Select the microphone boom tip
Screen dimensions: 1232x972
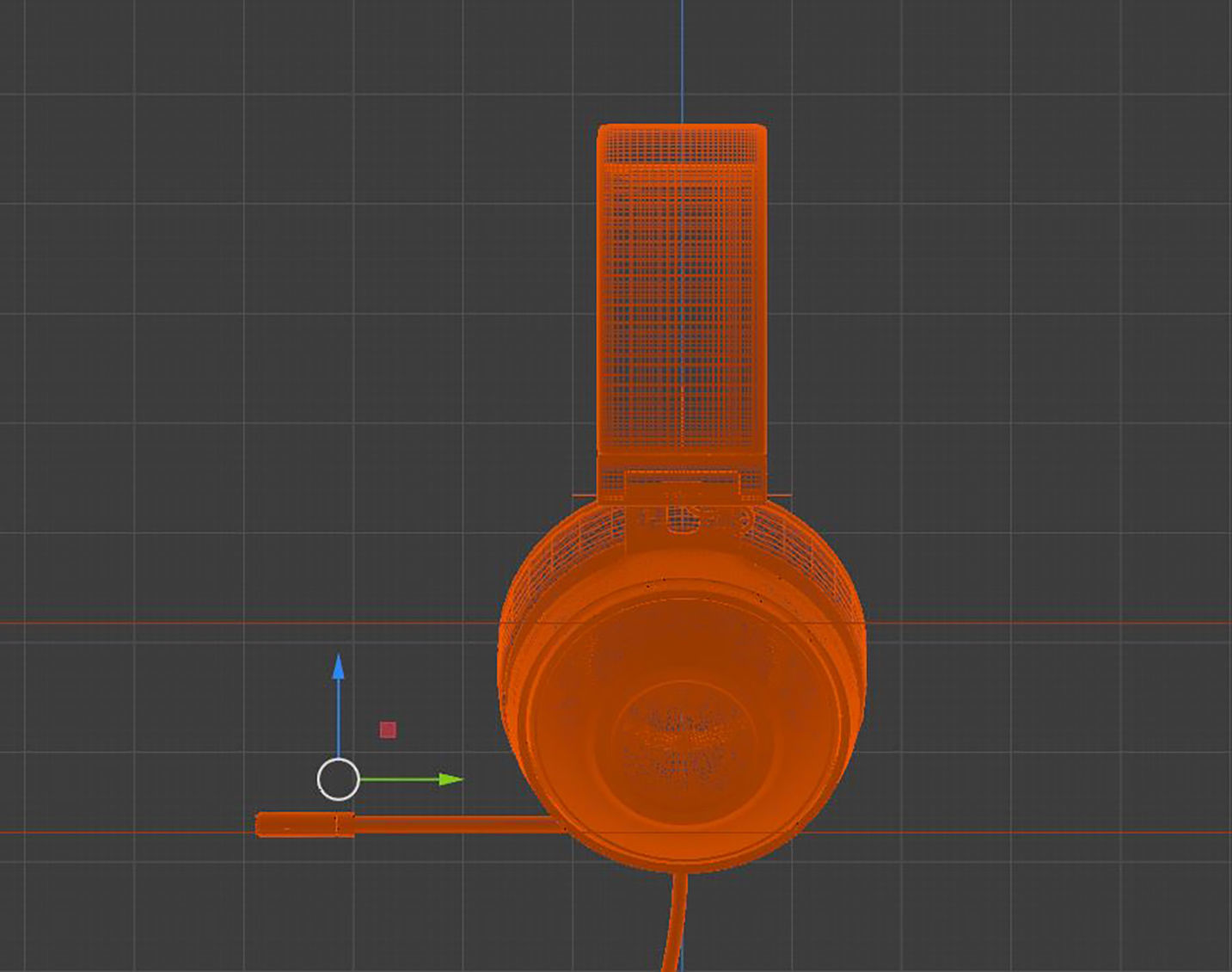[x=304, y=824]
